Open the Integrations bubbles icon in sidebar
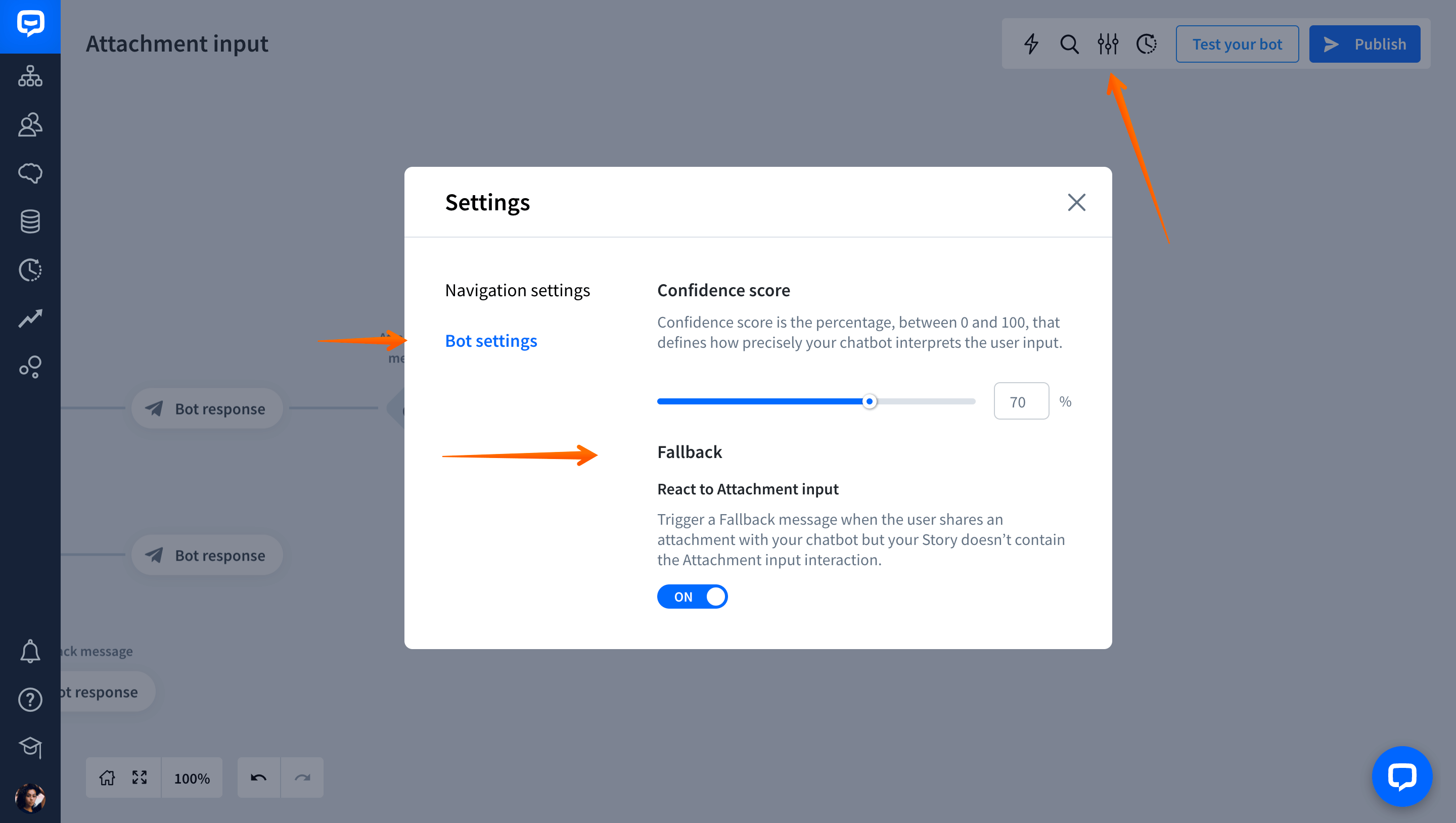 point(30,367)
